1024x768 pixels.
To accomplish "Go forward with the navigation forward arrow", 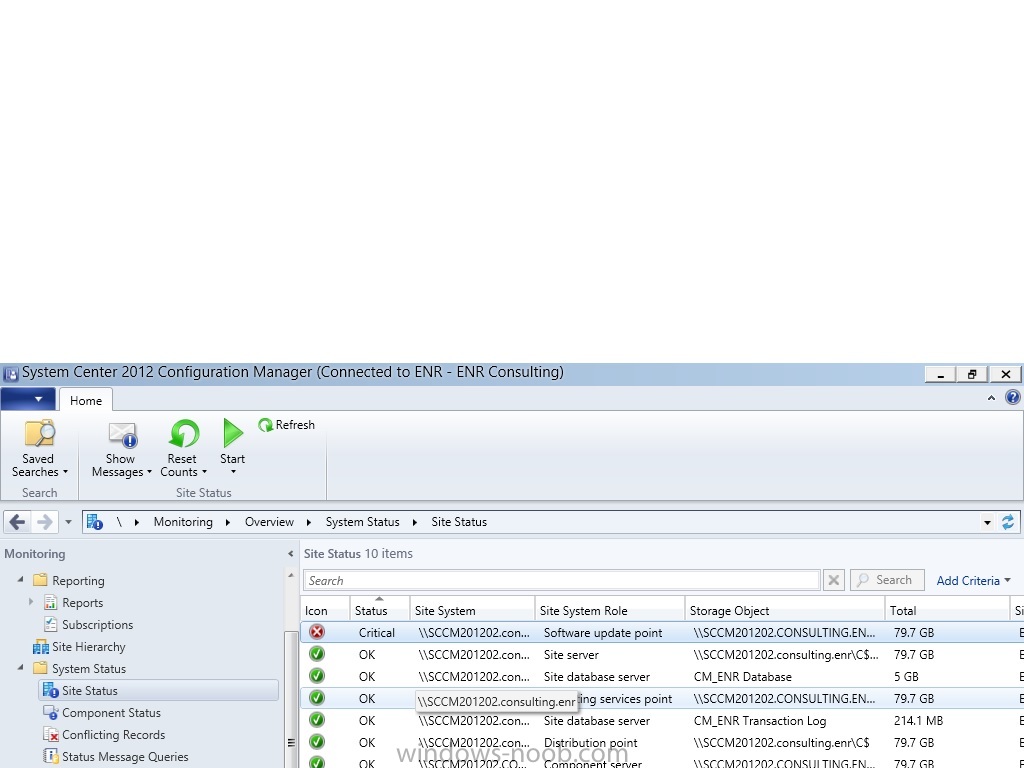I will pos(44,522).
